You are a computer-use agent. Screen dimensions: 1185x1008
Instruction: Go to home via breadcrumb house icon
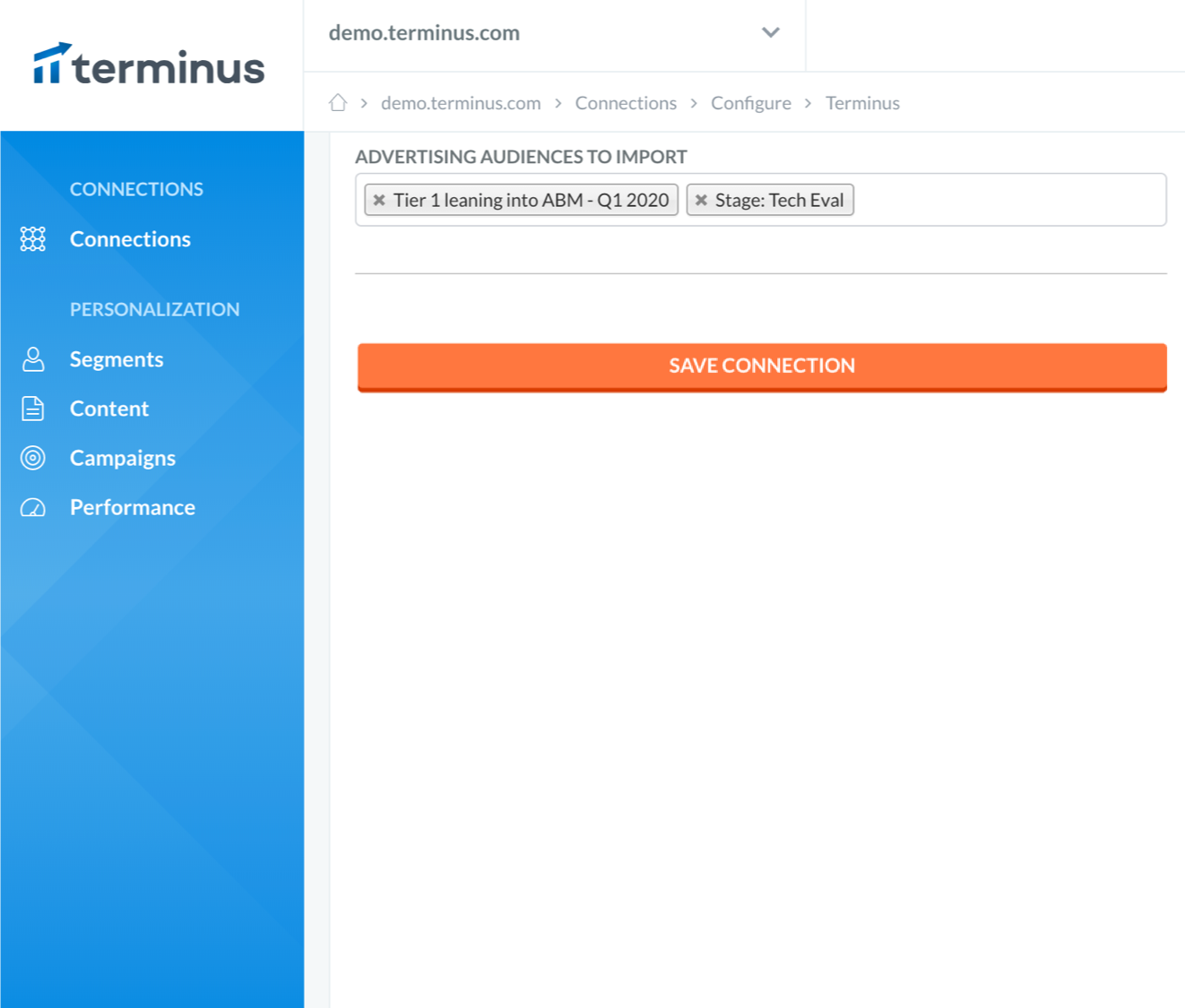point(338,103)
